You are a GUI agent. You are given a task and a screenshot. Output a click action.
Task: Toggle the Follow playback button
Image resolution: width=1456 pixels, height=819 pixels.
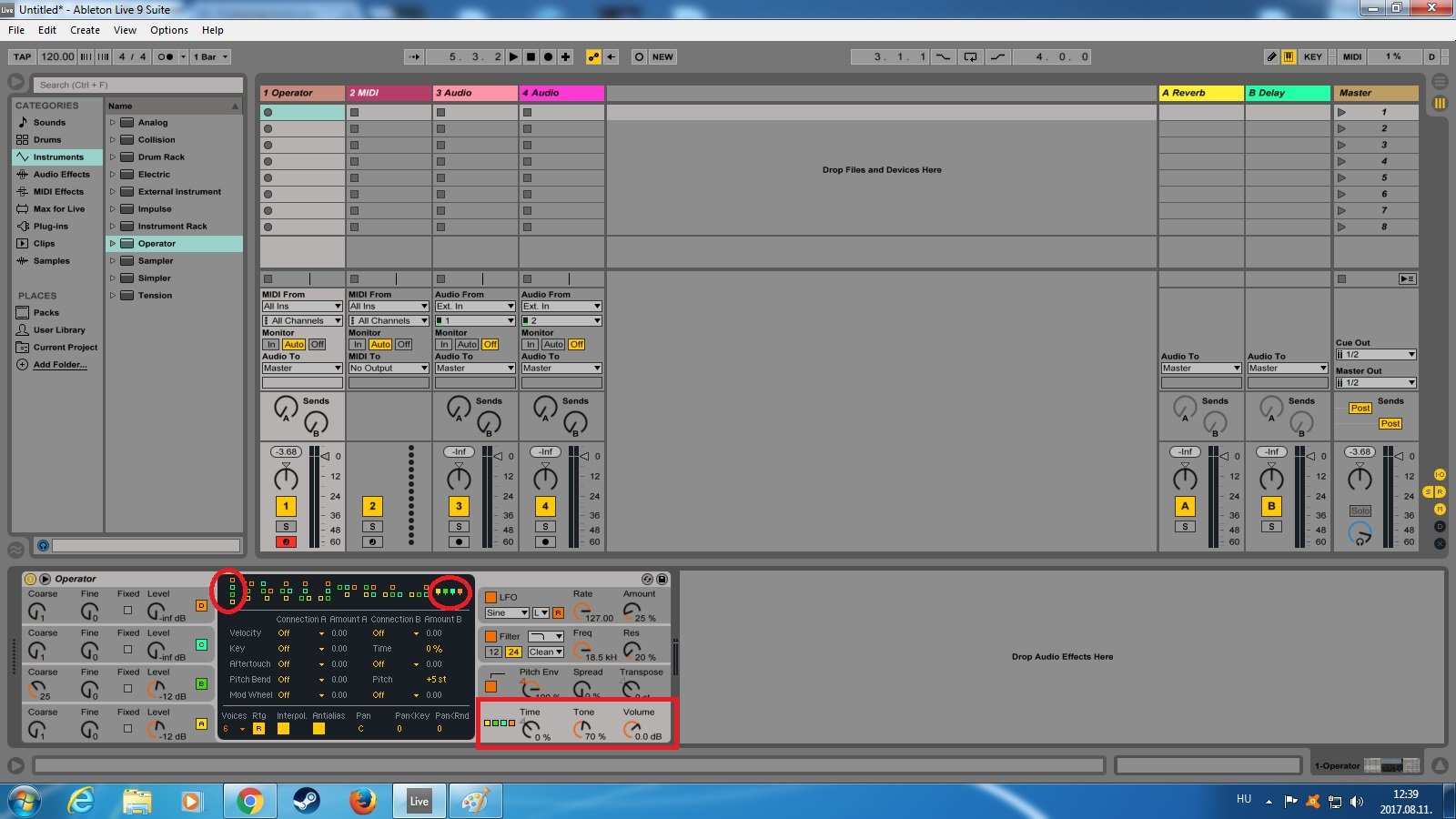click(414, 56)
